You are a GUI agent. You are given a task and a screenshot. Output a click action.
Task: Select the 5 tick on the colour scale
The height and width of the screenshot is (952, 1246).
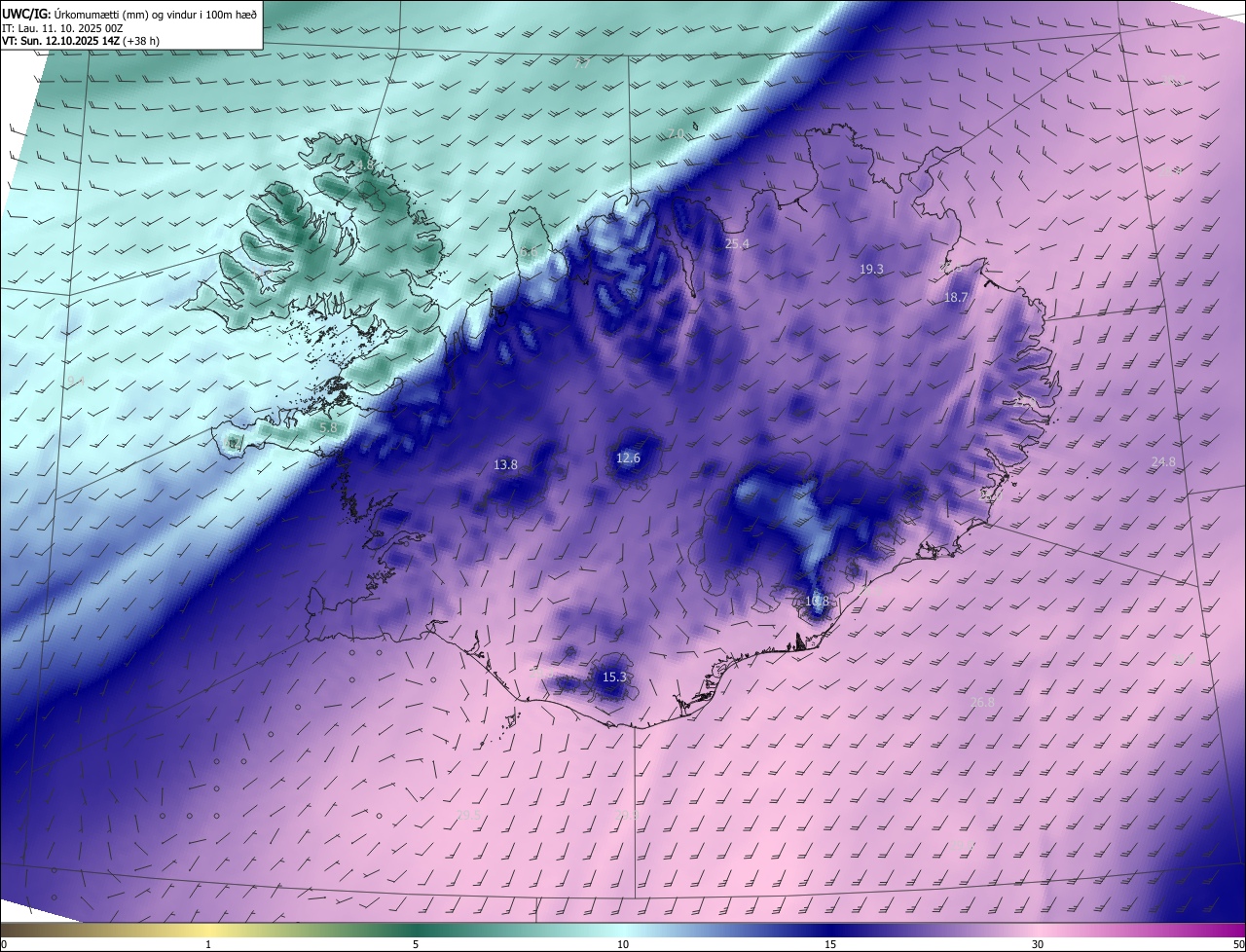(x=416, y=944)
